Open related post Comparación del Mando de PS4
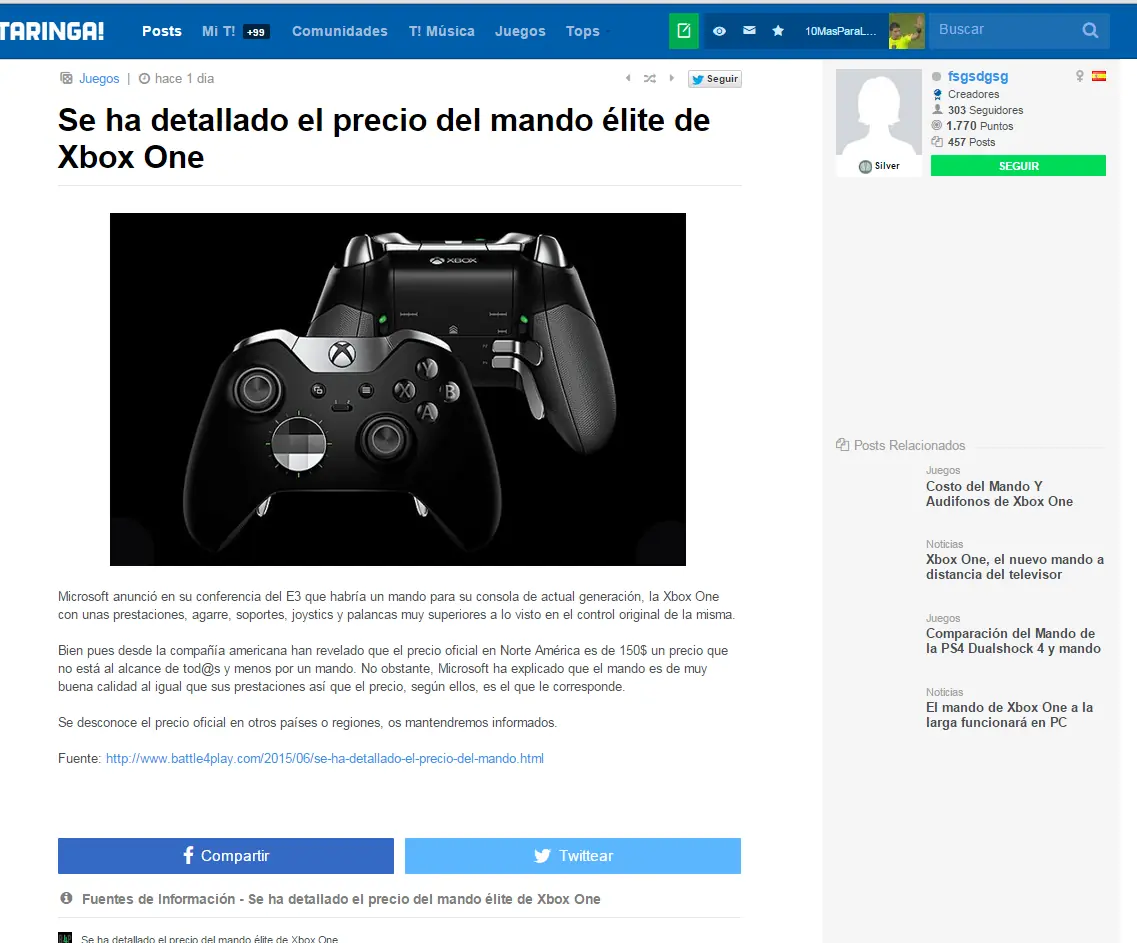Image resolution: width=1137 pixels, height=943 pixels. click(x=1013, y=641)
